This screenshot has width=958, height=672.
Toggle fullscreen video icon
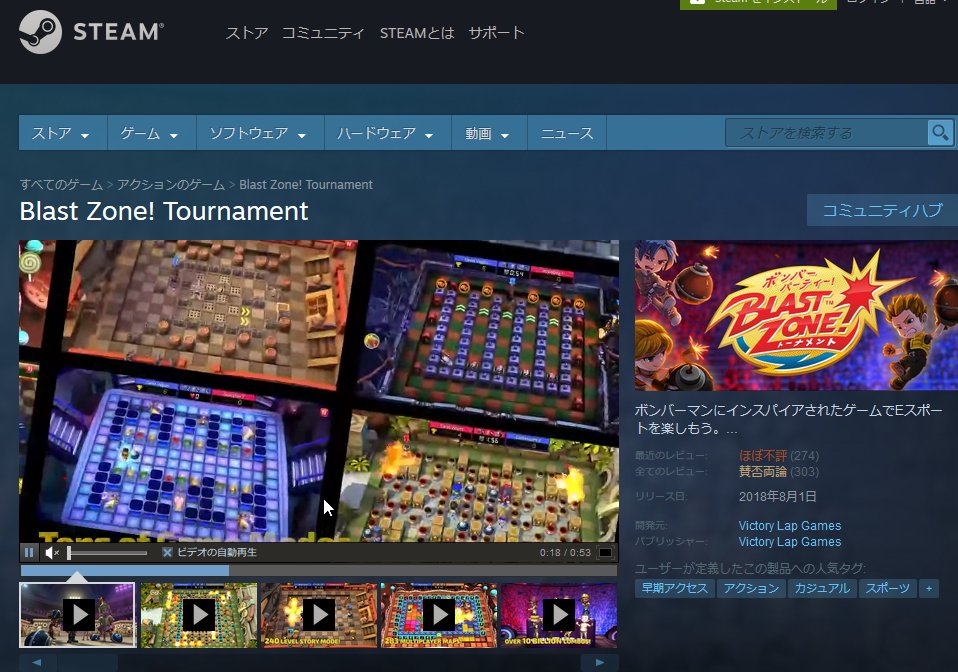[605, 552]
